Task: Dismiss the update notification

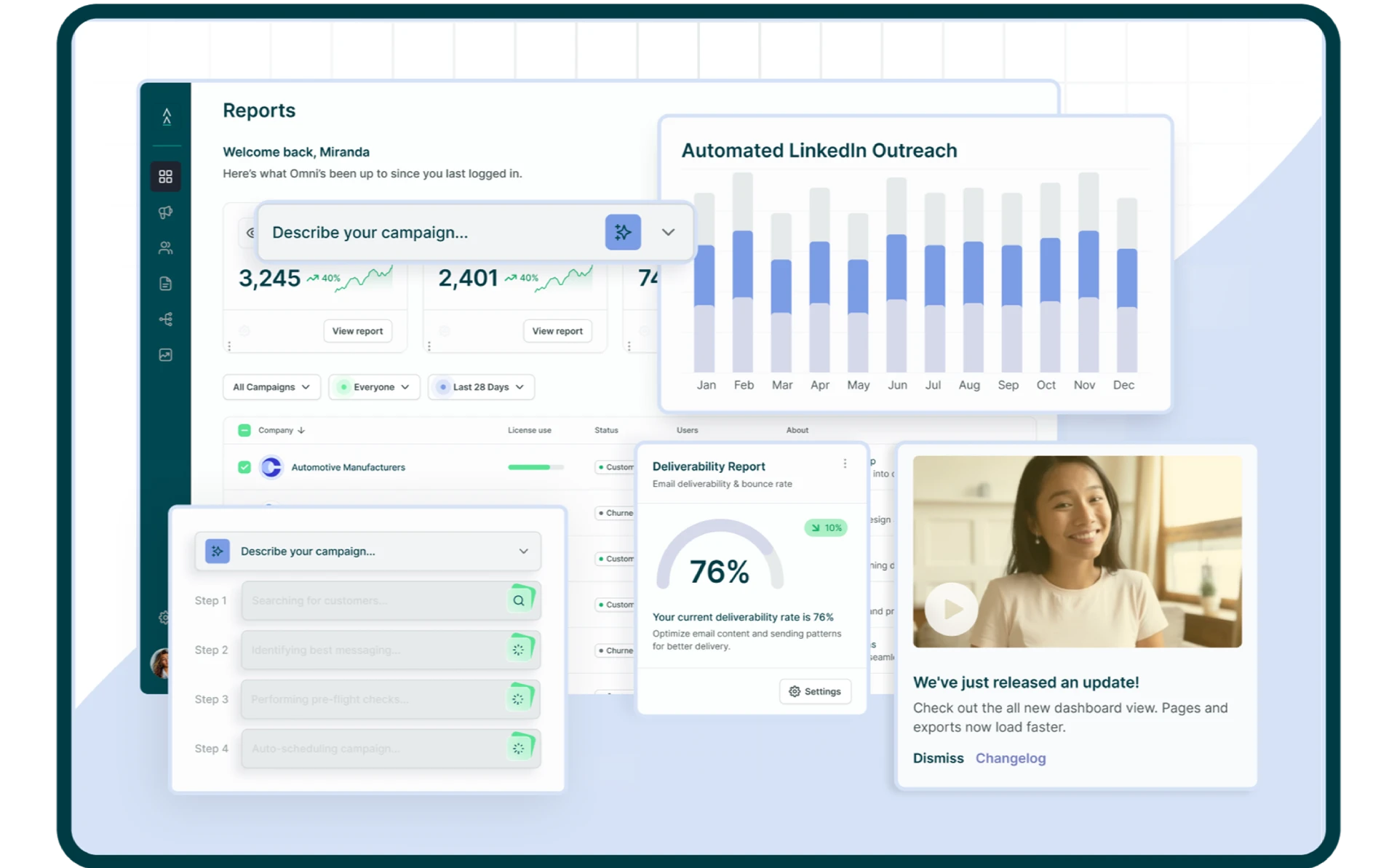Action: [938, 758]
